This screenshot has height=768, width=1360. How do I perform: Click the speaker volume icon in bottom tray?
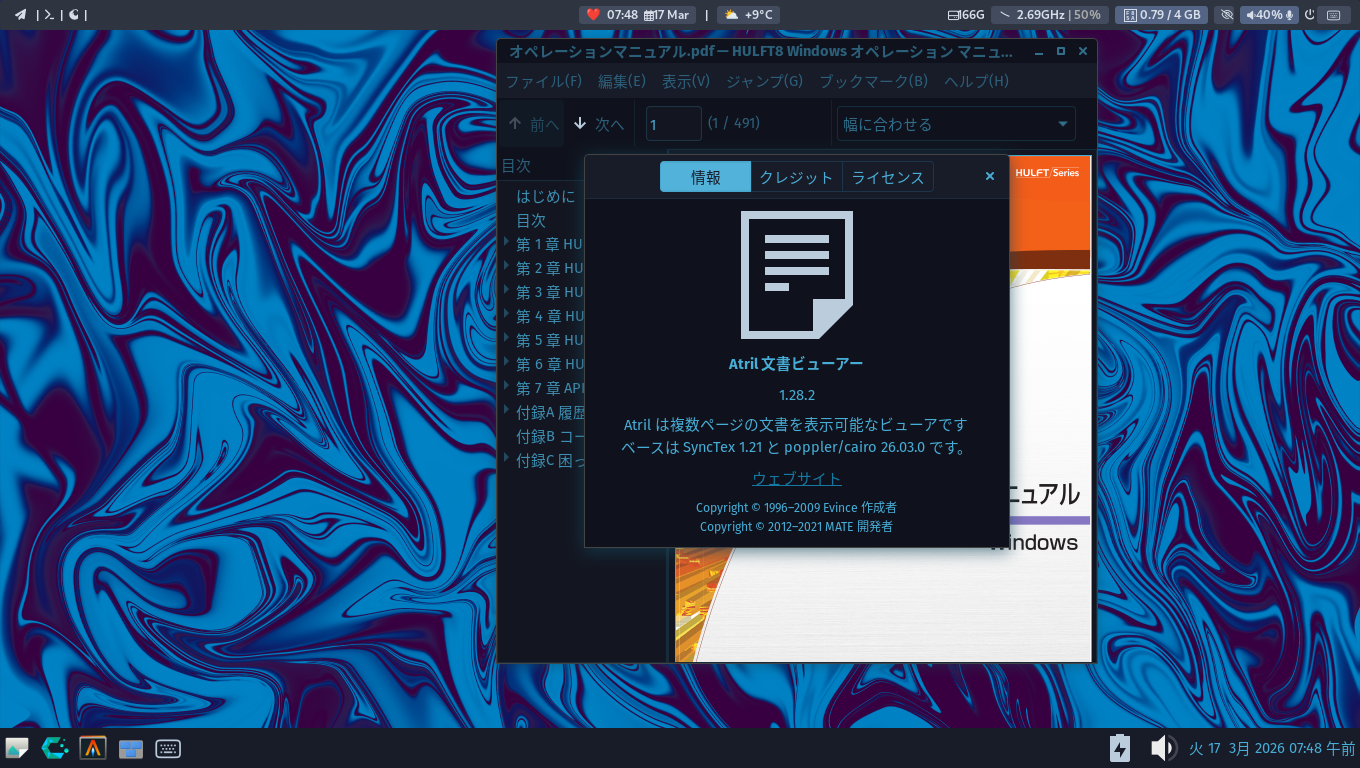(1162, 748)
